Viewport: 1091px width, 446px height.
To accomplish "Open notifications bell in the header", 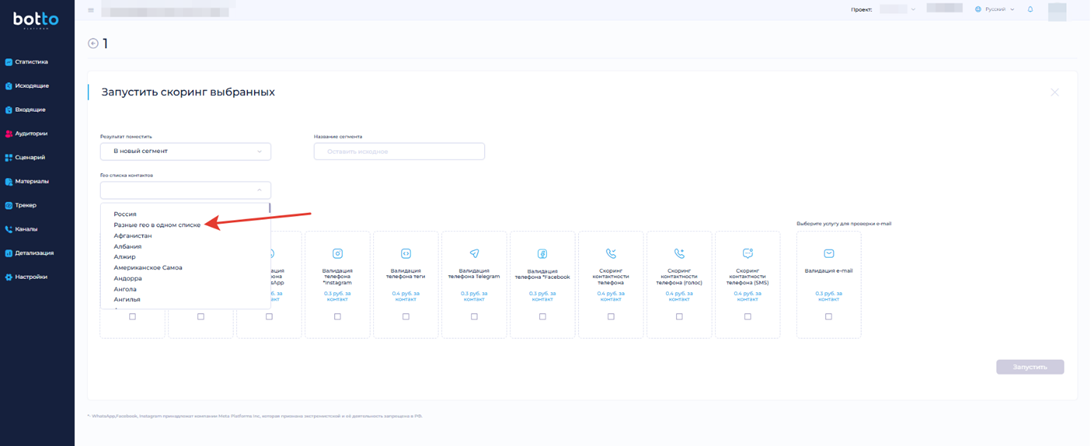I will click(1030, 10).
